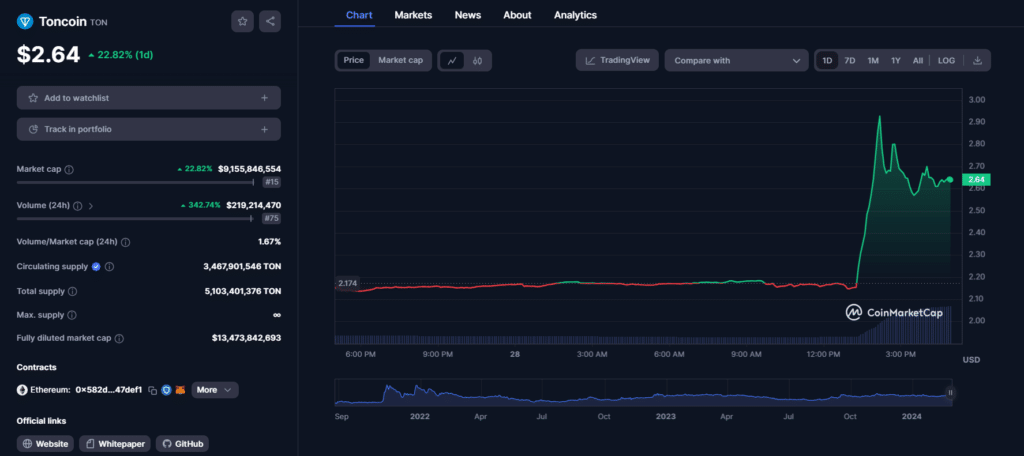Select the line chart view icon
This screenshot has width=1024, height=456.
452,60
